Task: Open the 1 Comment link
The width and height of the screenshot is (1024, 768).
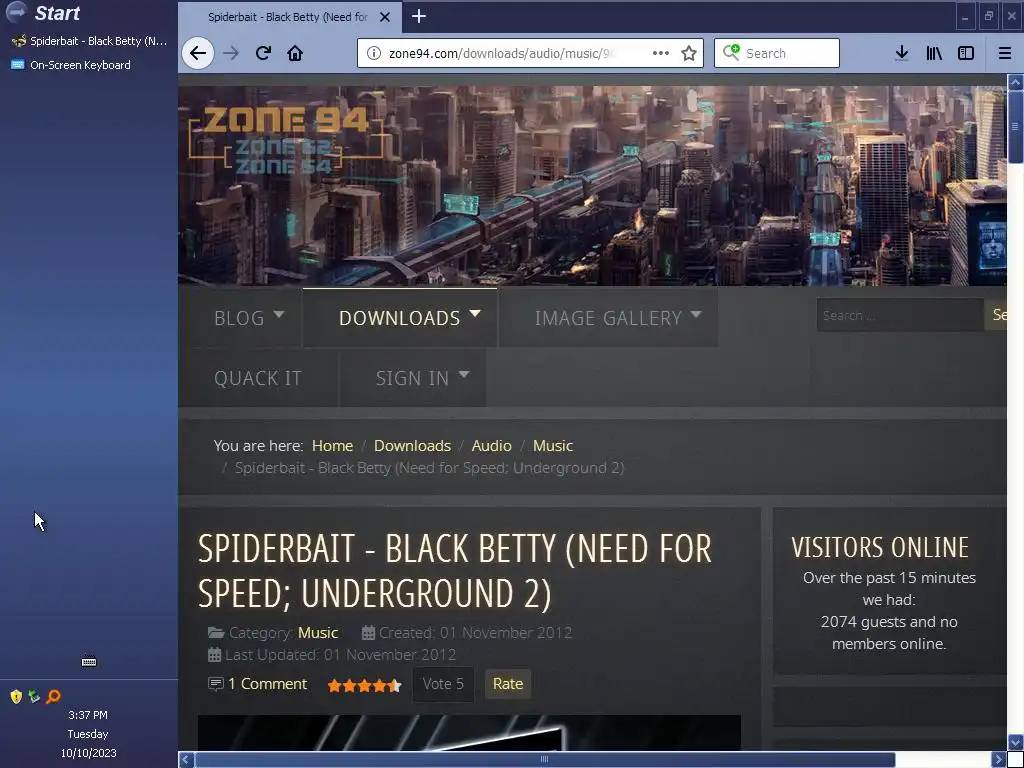Action: point(267,684)
